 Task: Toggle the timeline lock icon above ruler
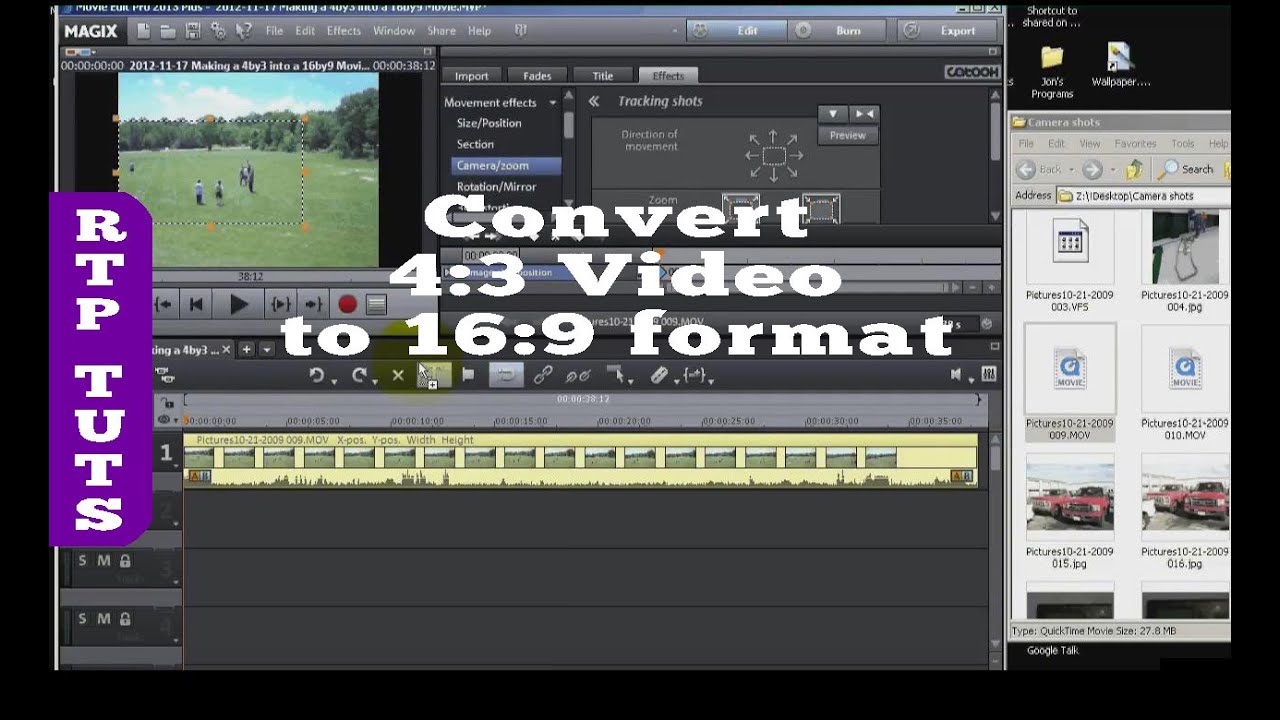[165, 402]
